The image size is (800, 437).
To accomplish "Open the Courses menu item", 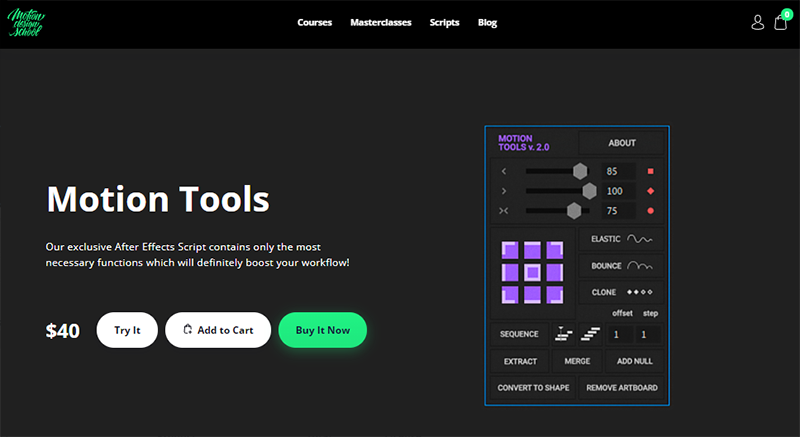I will (314, 22).
